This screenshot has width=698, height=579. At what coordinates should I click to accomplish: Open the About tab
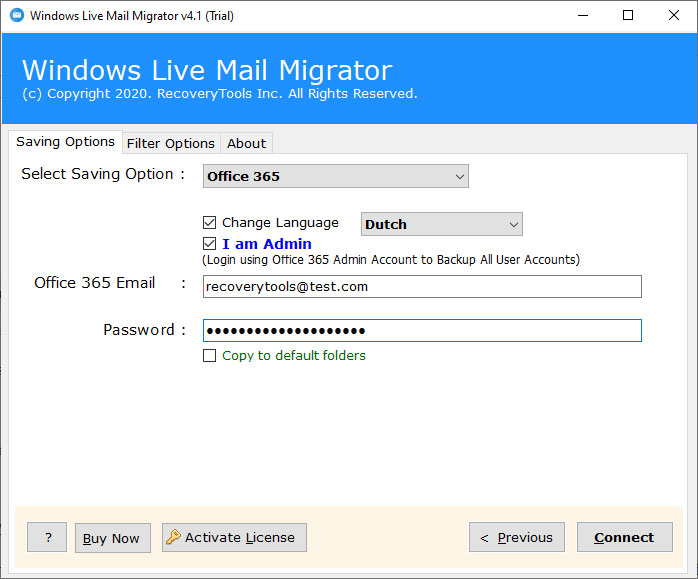246,143
